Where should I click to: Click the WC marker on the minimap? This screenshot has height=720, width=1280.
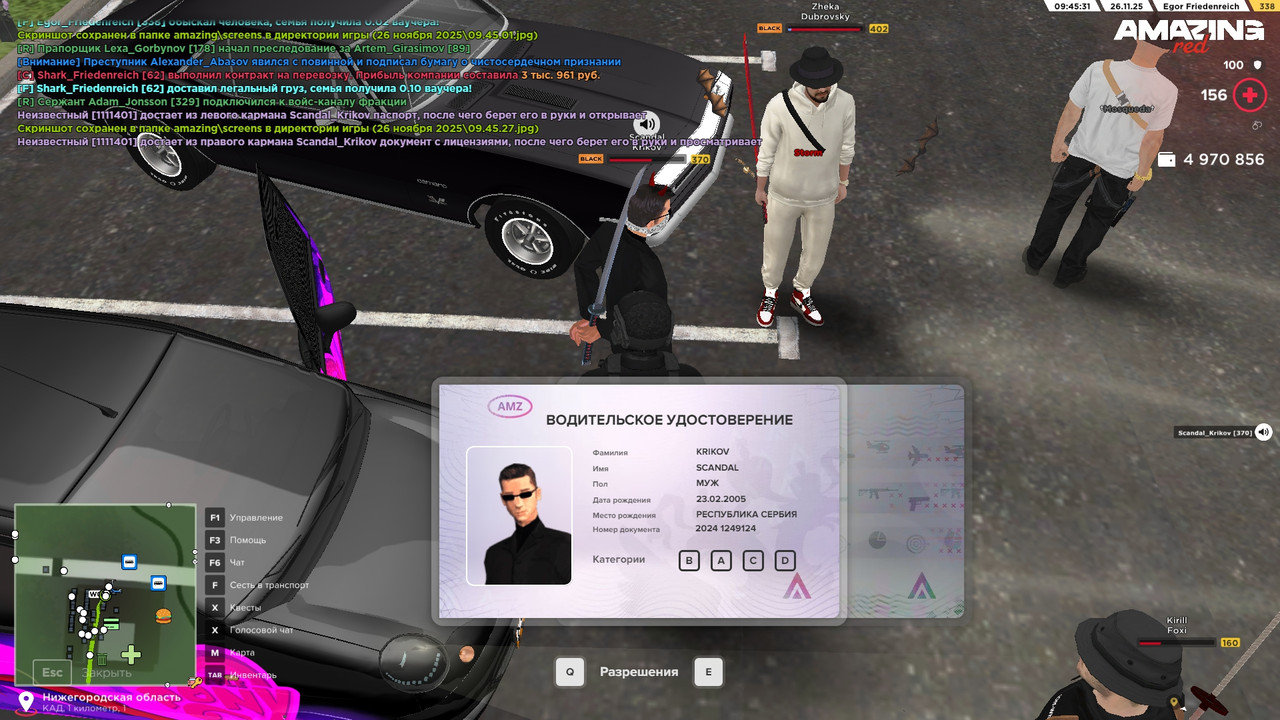pos(95,594)
